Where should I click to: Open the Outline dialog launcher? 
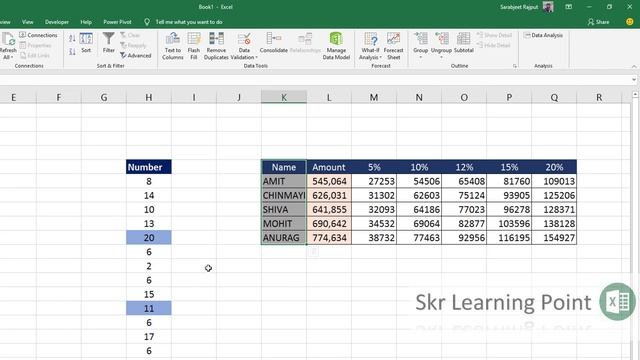[515, 66]
